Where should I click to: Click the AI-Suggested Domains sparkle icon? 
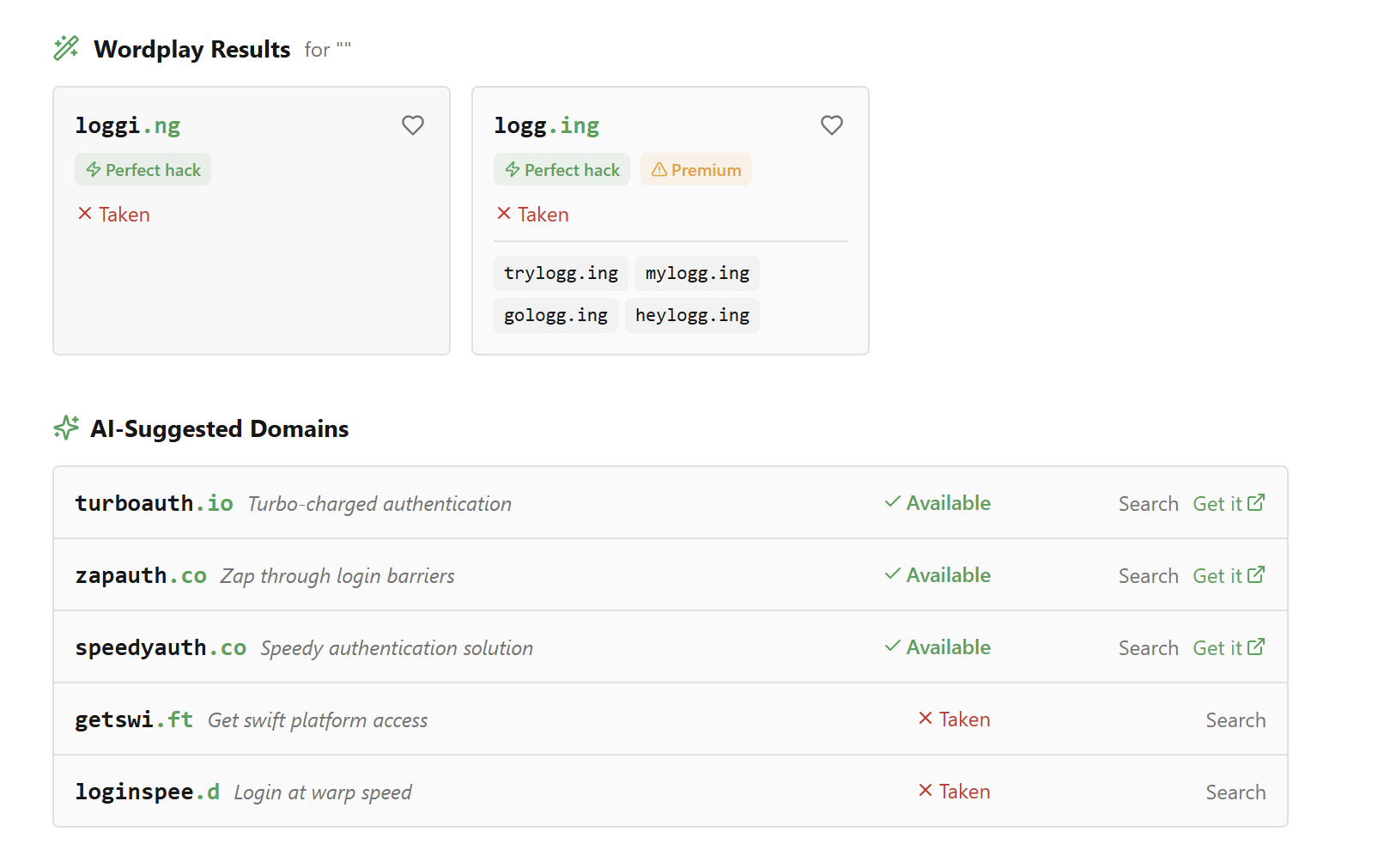[66, 428]
